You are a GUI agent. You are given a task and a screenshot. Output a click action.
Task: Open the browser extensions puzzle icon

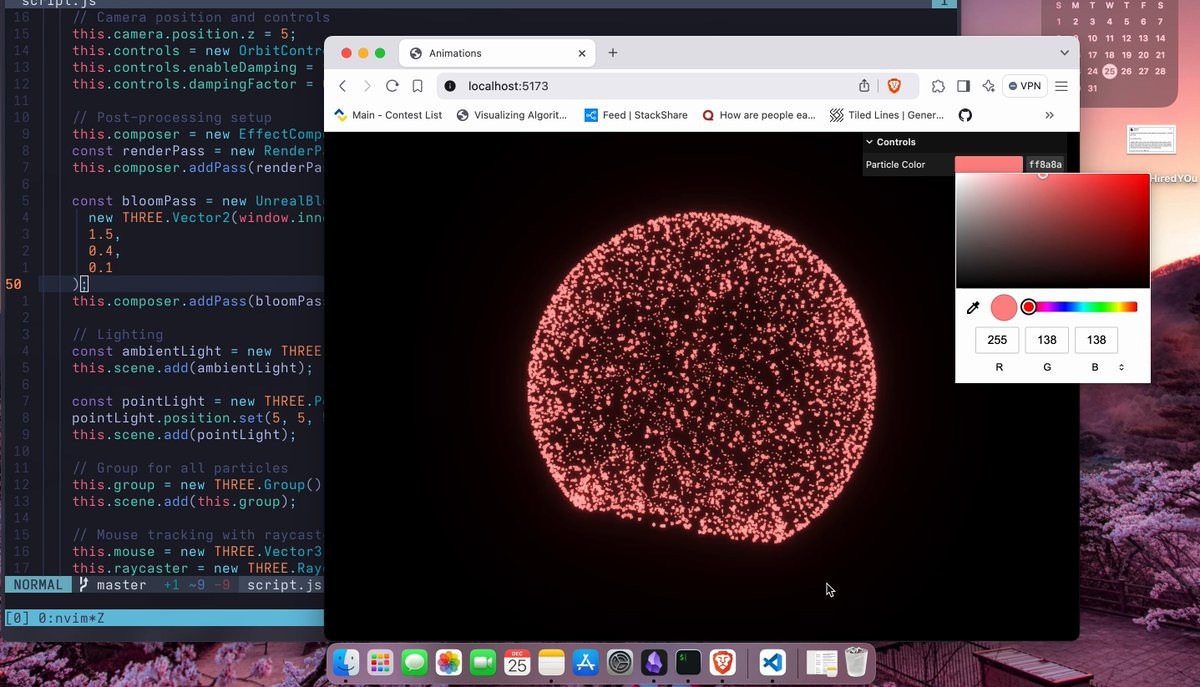tap(938, 86)
